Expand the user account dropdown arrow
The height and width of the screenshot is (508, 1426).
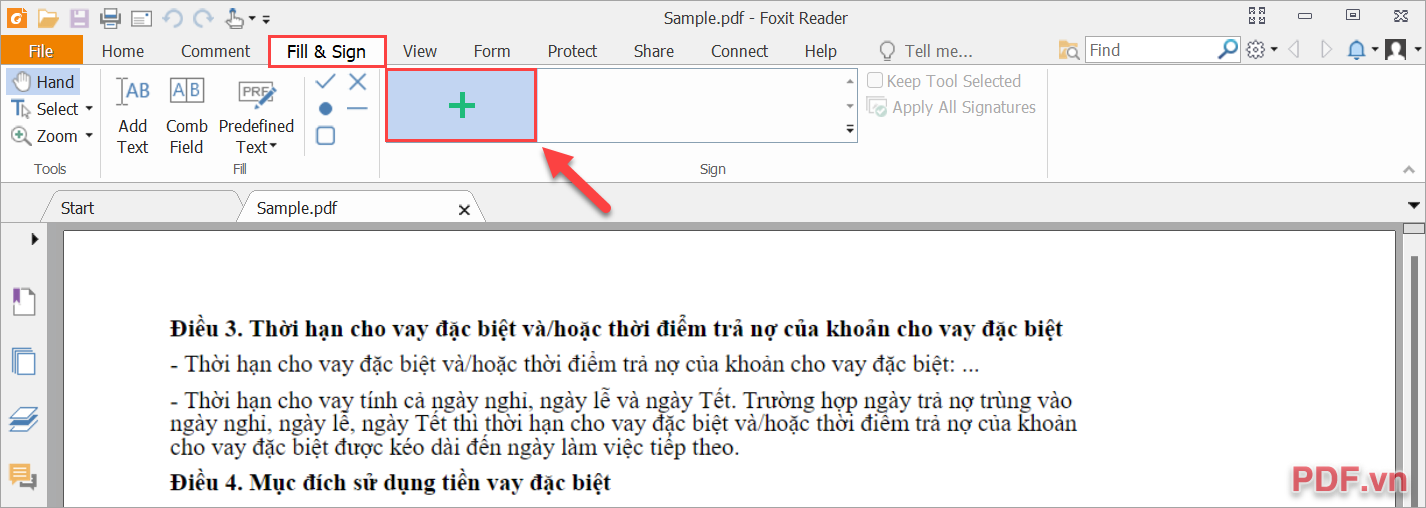tap(1416, 50)
